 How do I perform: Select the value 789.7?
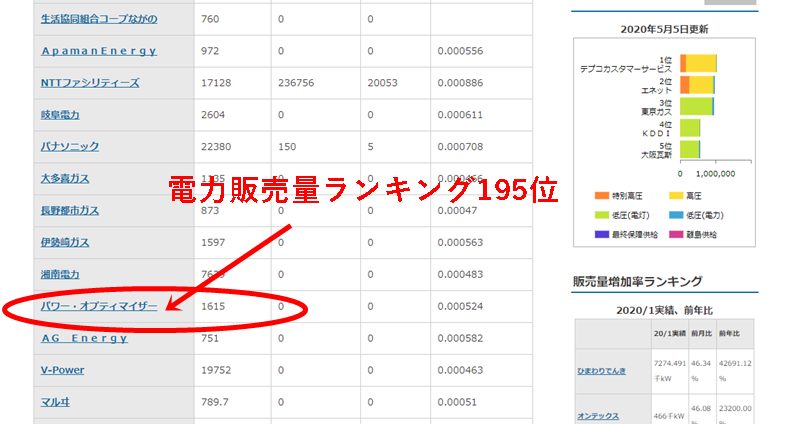215,402
